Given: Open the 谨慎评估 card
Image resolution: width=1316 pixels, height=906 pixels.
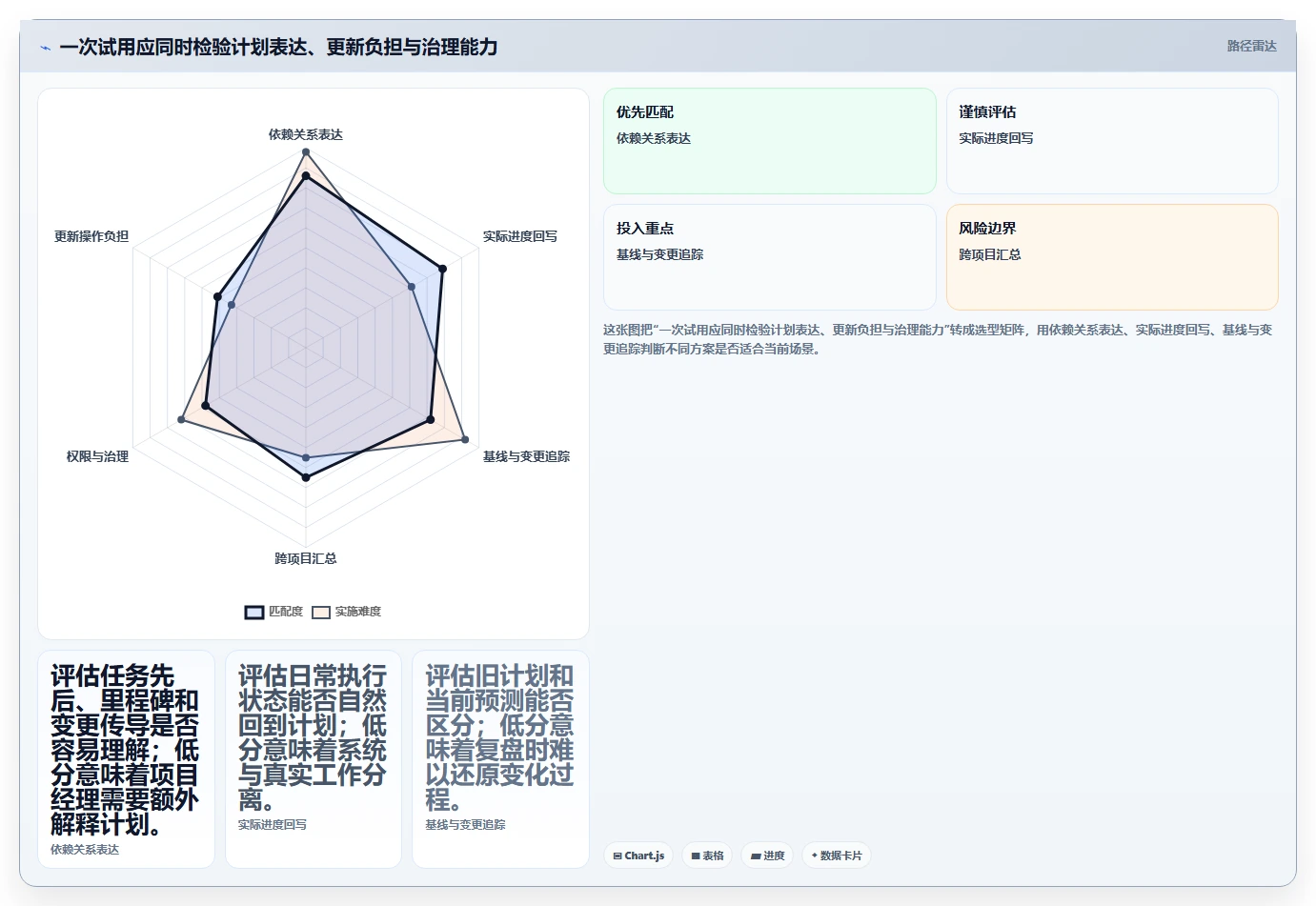Looking at the screenshot, I should click(1112, 141).
